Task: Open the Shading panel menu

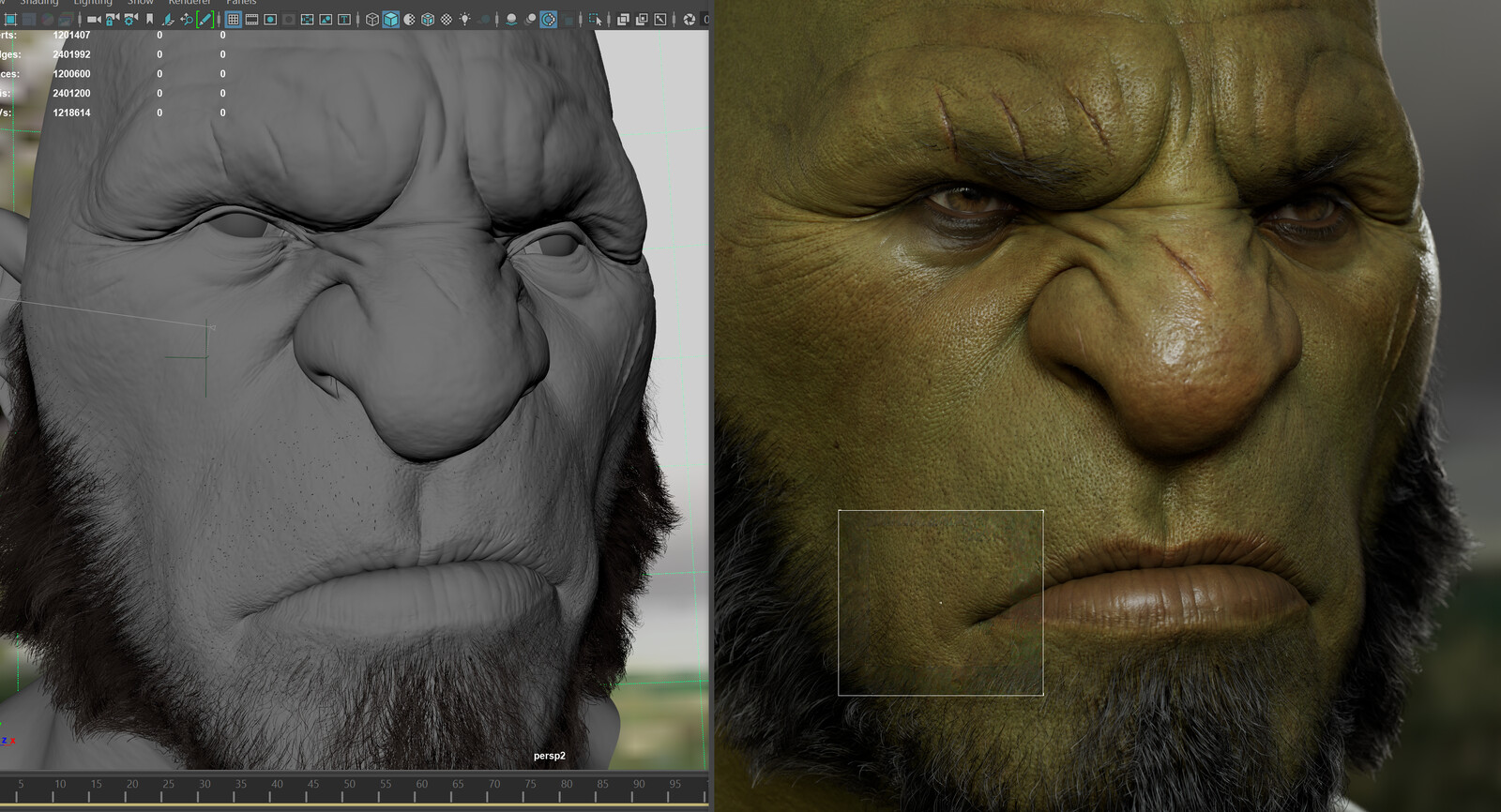Action: pos(38,3)
